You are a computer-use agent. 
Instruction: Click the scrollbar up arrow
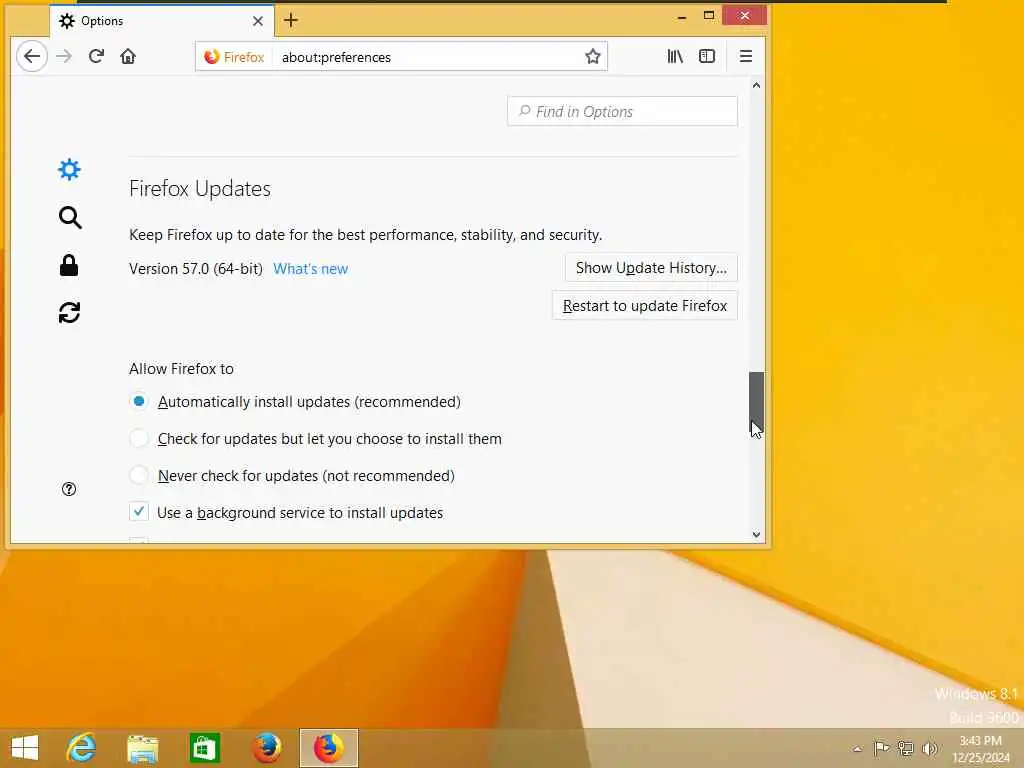coord(756,86)
